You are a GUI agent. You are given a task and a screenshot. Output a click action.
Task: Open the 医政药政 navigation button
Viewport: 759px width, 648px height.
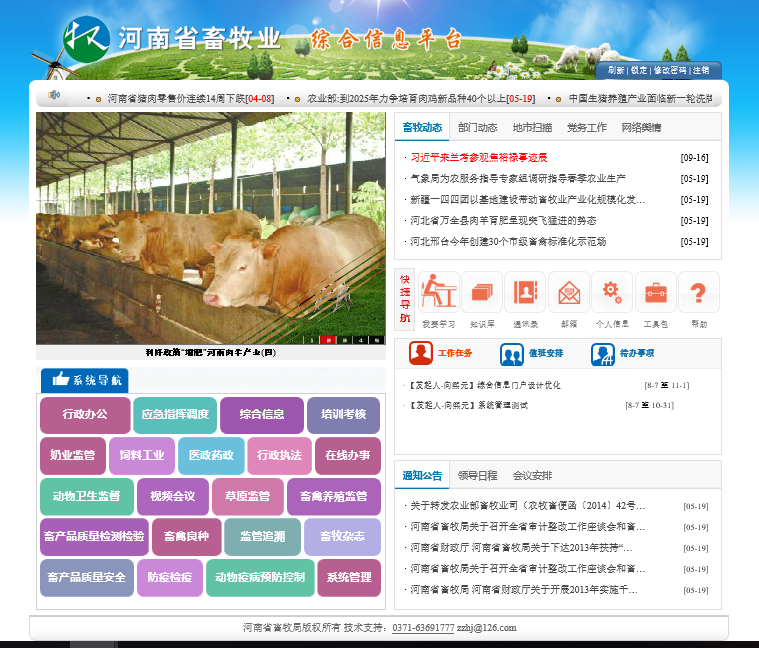[211, 455]
